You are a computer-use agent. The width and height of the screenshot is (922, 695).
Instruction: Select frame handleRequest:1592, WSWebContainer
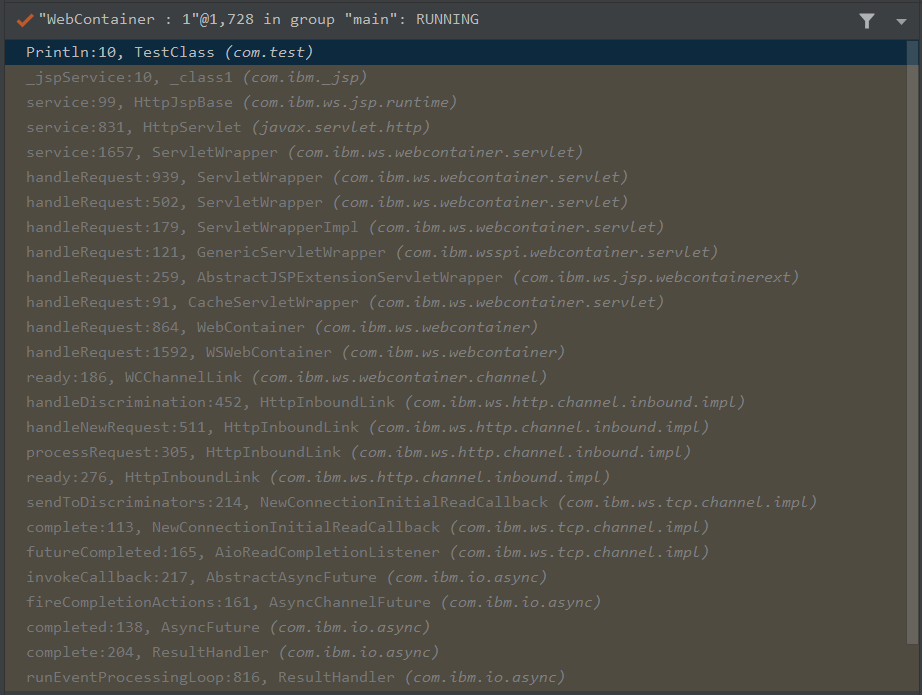pos(456,352)
